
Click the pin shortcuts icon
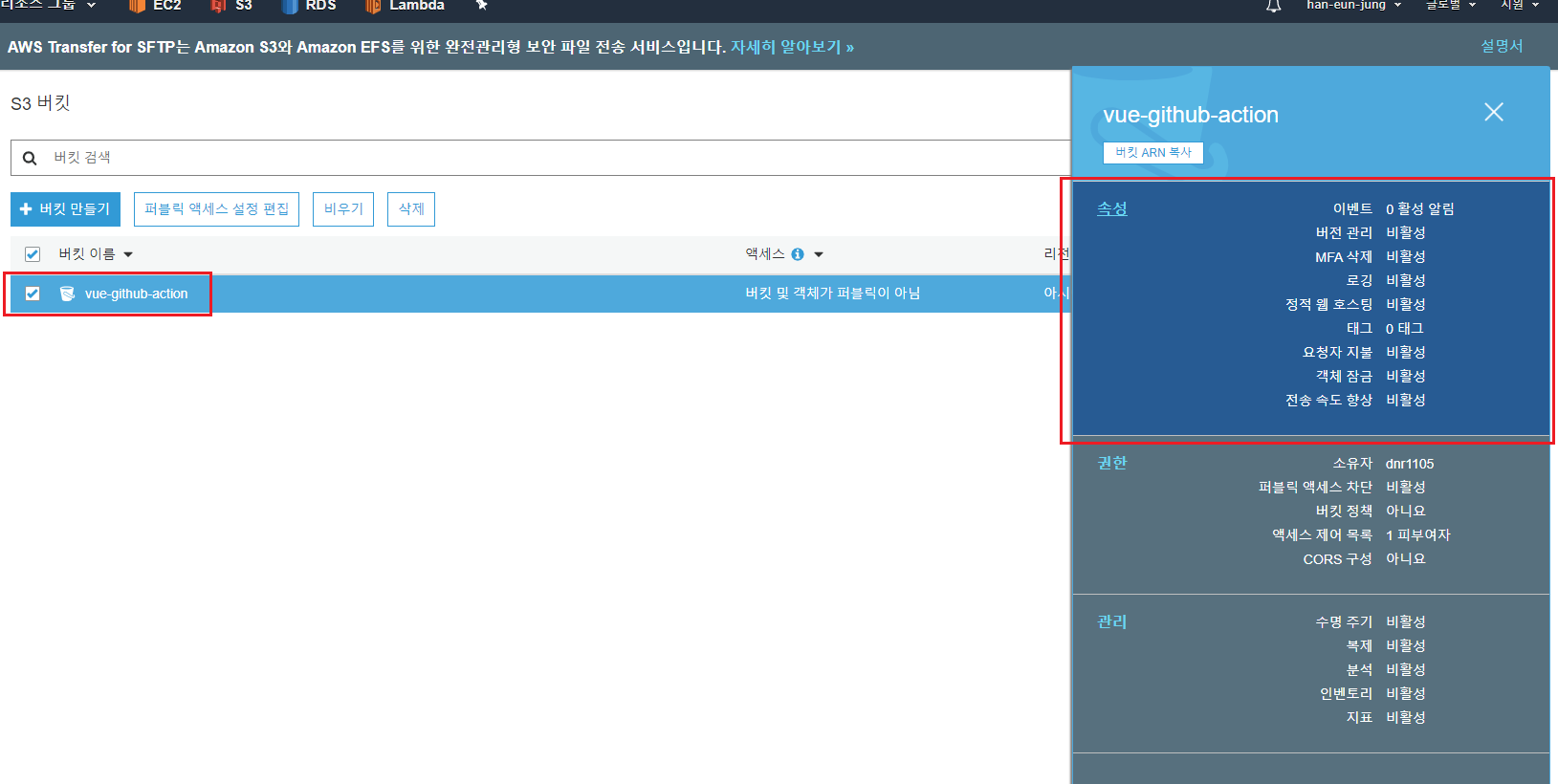click(482, 6)
